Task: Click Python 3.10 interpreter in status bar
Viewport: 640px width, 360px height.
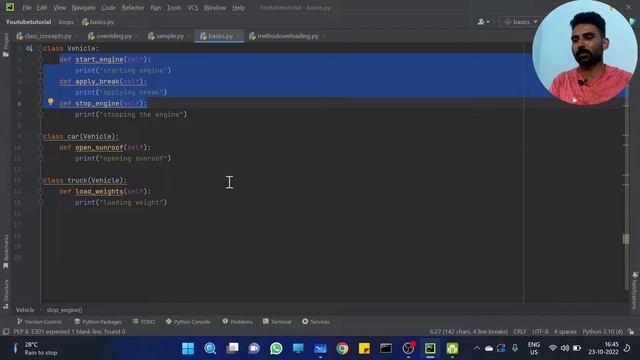Action: coord(602,332)
